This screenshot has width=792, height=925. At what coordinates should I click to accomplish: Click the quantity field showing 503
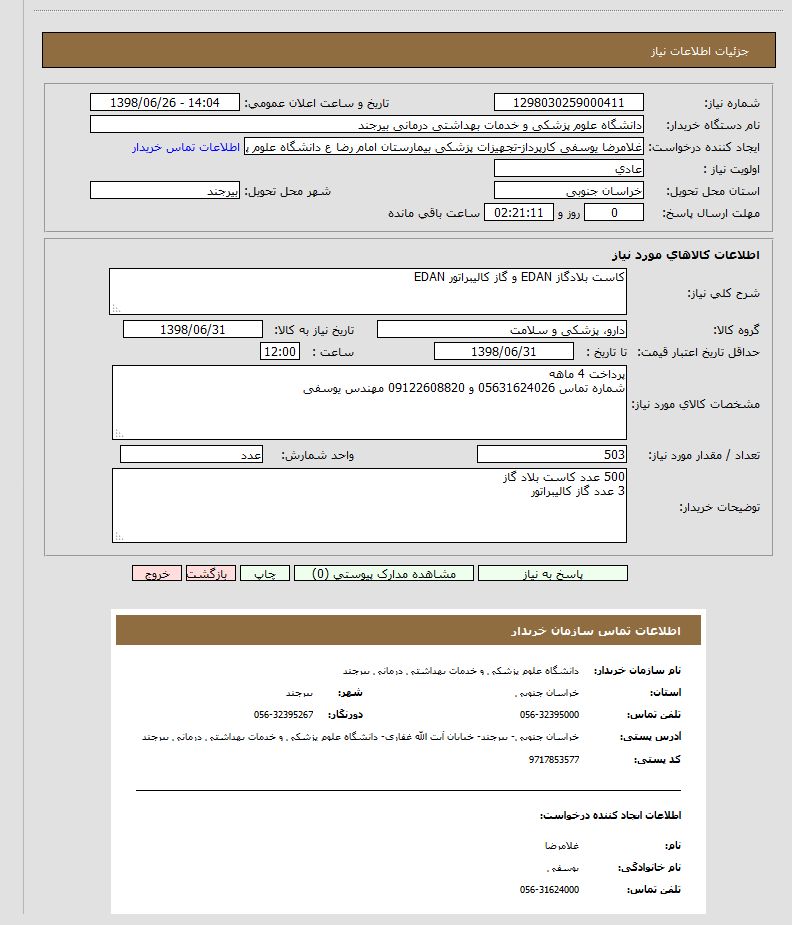point(552,455)
